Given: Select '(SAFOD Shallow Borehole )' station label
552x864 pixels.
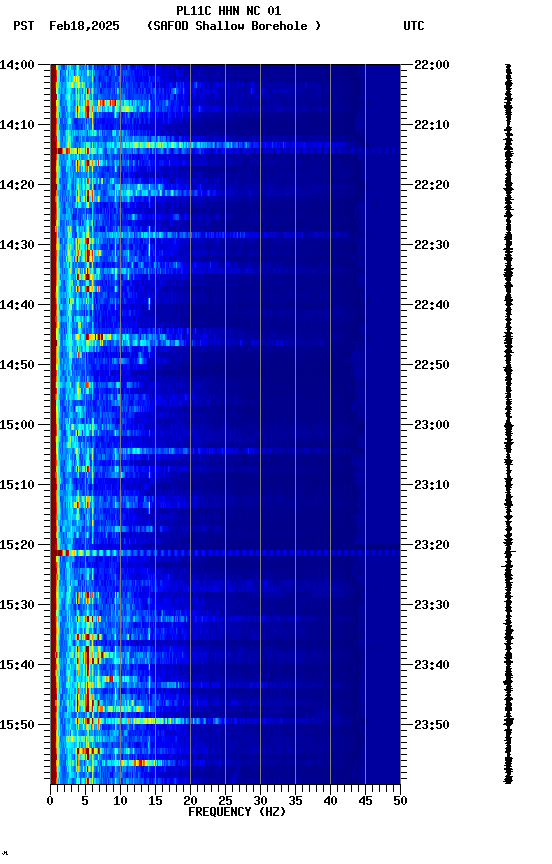Looking at the screenshot, I should pyautogui.click(x=234, y=26).
